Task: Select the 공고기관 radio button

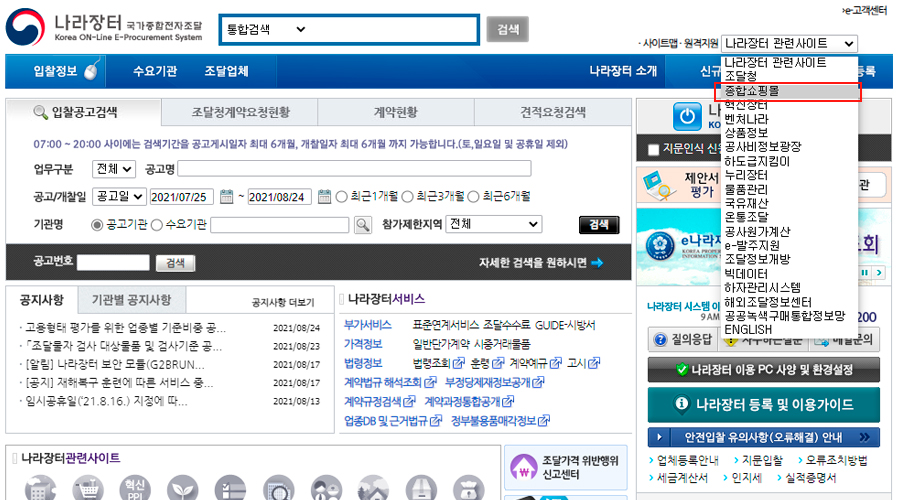Action: point(97,225)
